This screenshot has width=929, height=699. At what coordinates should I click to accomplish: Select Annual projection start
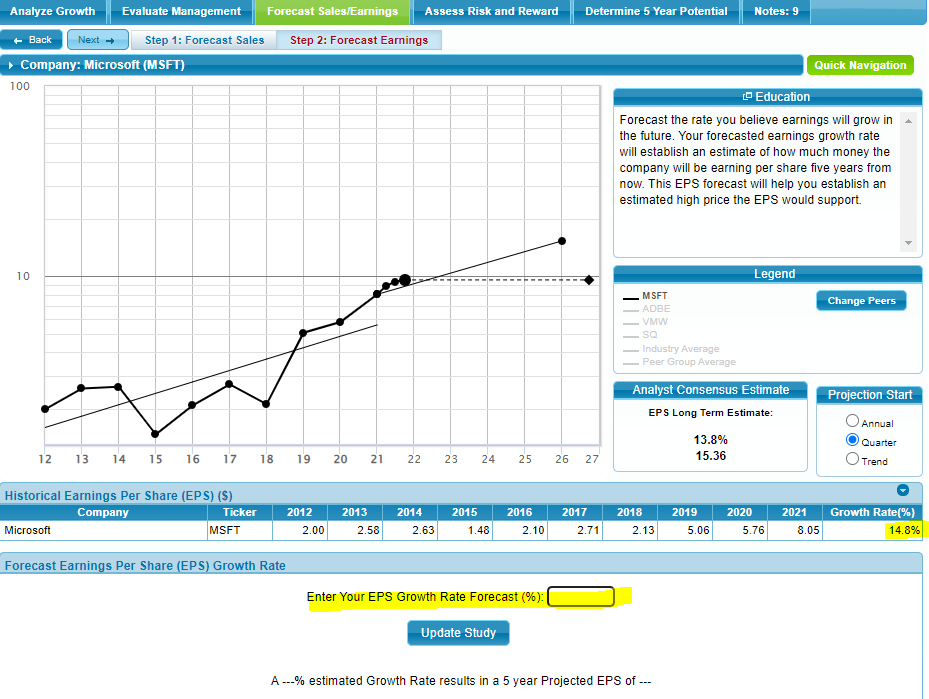coord(852,421)
